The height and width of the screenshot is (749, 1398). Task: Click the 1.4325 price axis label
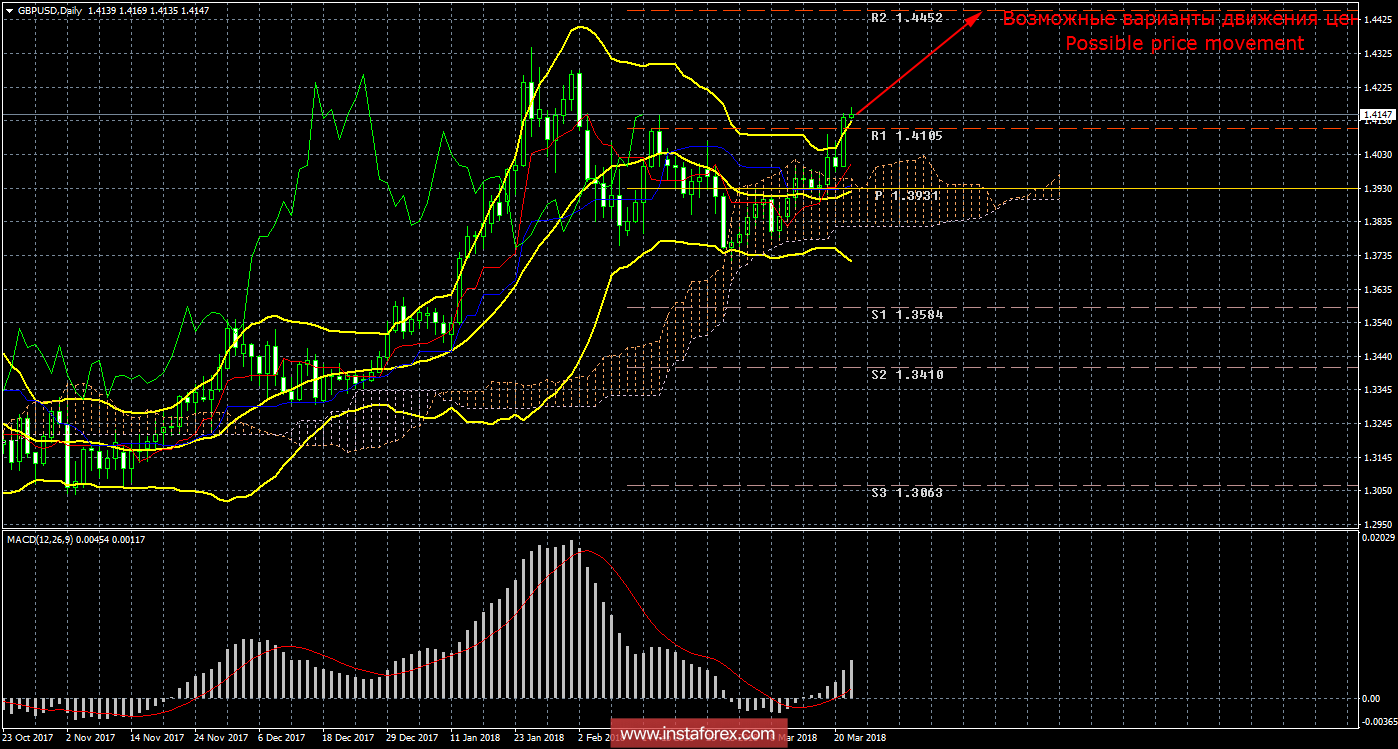[x=1376, y=54]
